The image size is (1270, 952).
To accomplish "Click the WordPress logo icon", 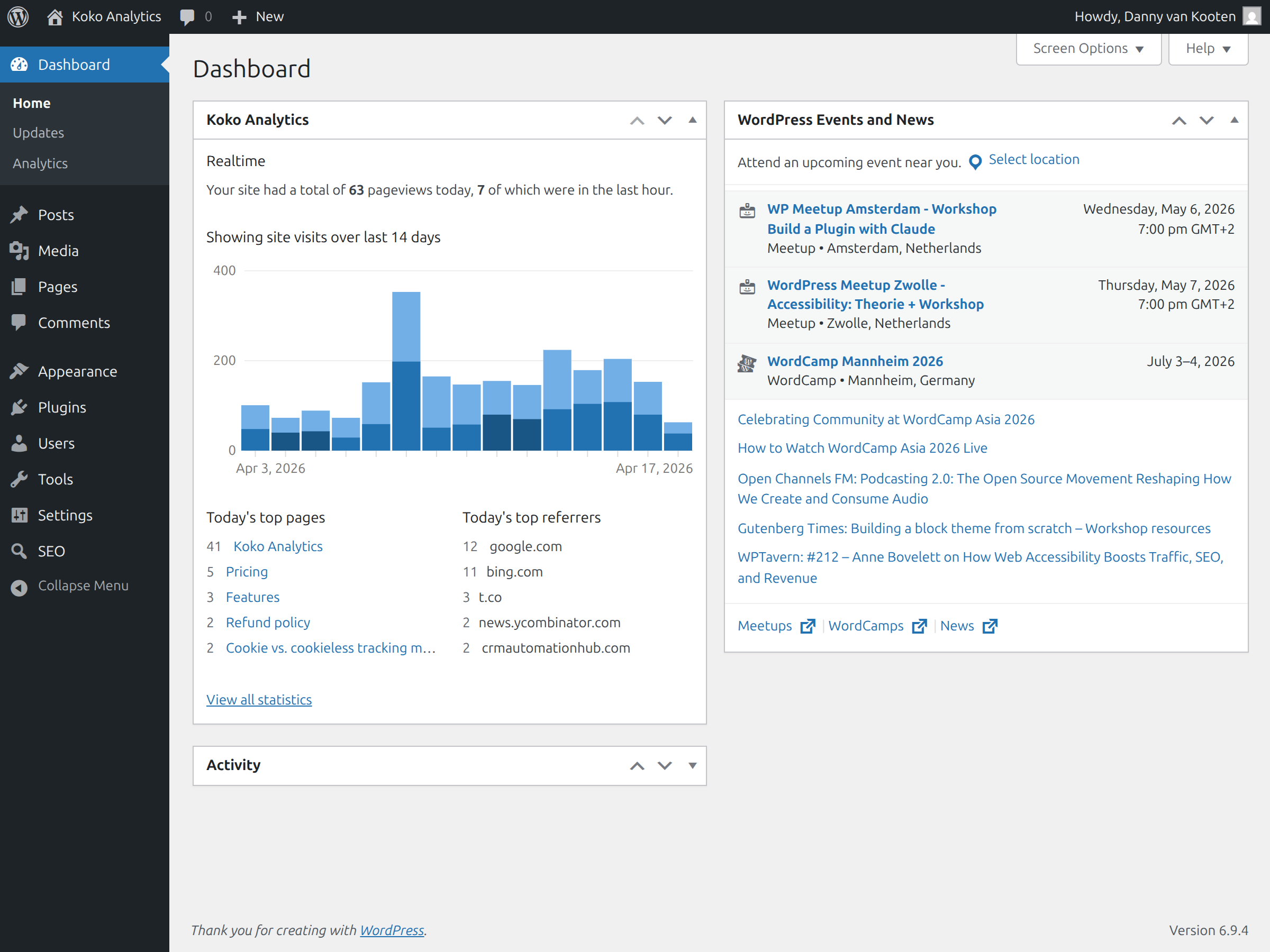I will pos(19,16).
